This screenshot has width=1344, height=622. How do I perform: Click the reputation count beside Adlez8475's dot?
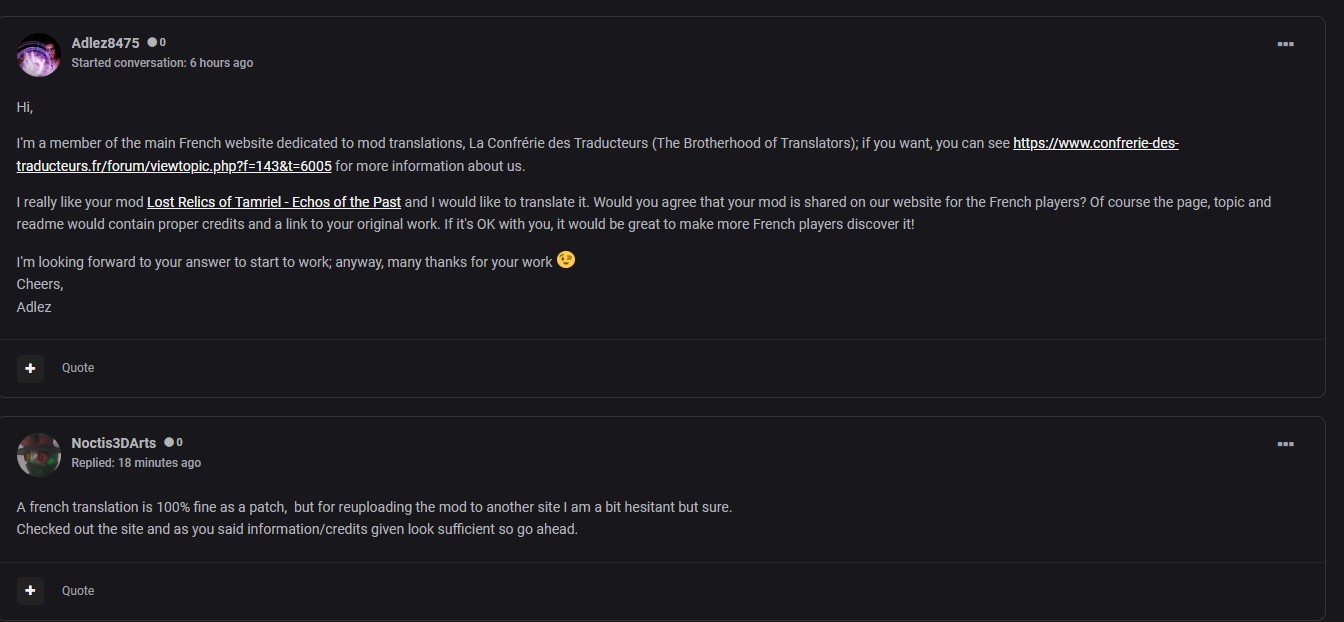[x=163, y=43]
